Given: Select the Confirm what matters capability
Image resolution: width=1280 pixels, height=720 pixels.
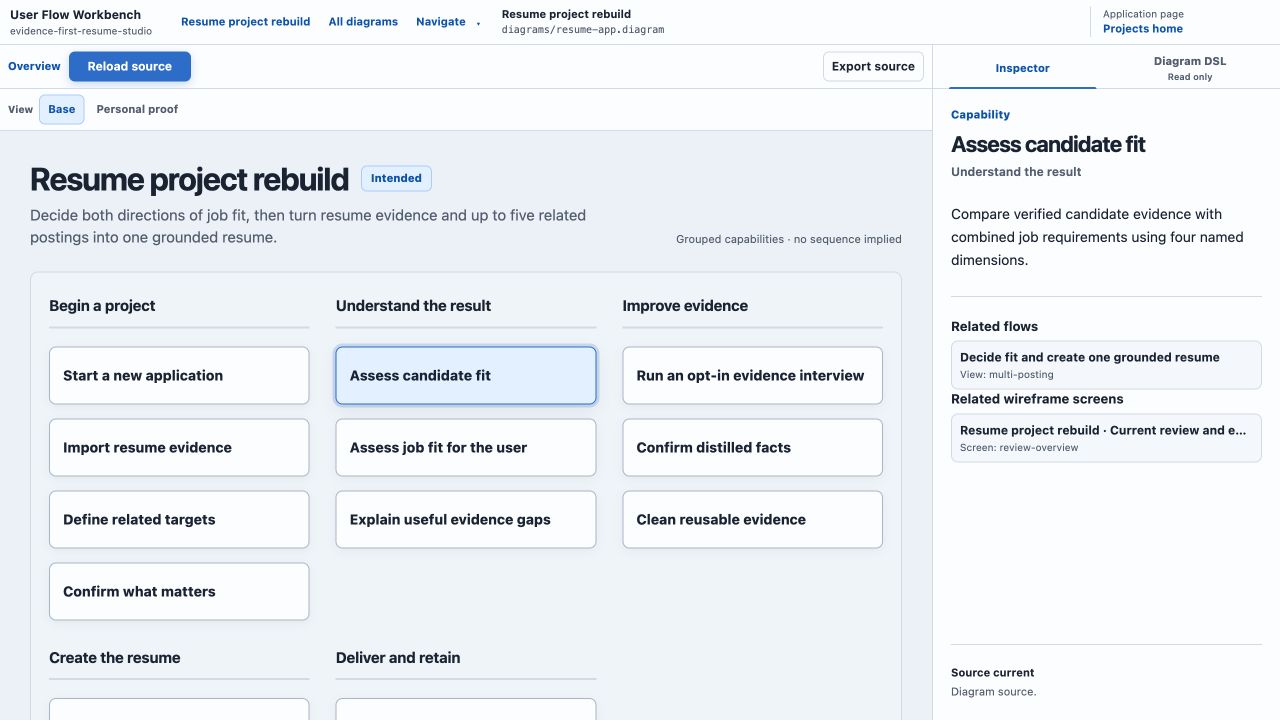Looking at the screenshot, I should click(179, 592).
